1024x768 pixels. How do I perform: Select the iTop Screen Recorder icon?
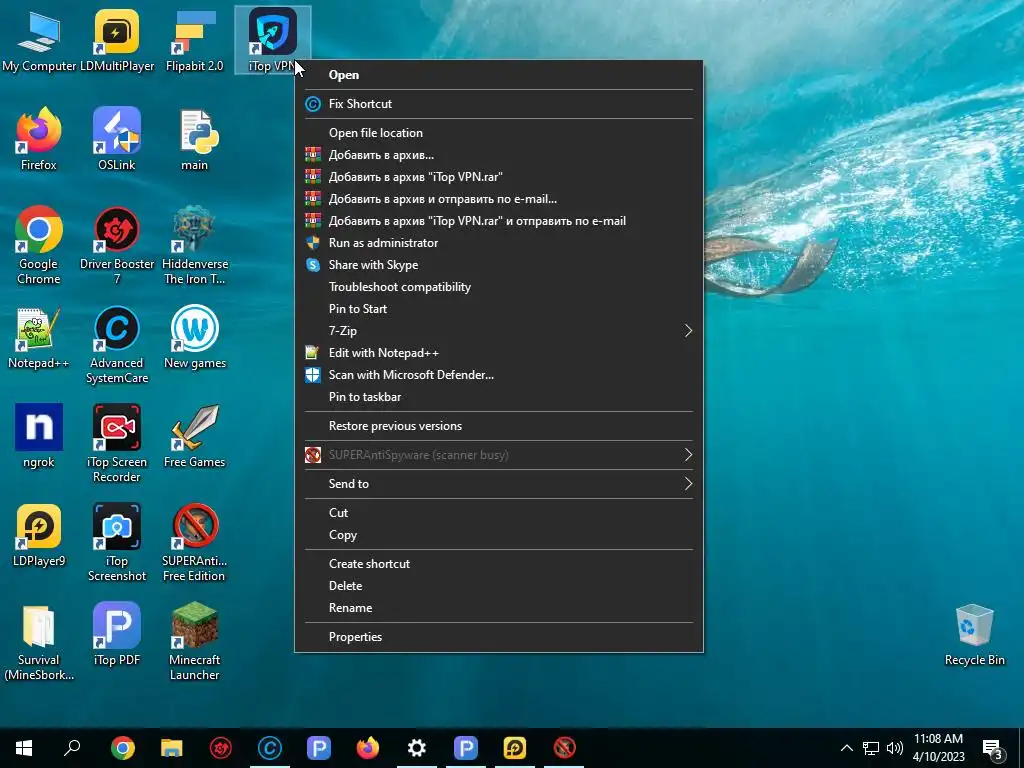117,443
